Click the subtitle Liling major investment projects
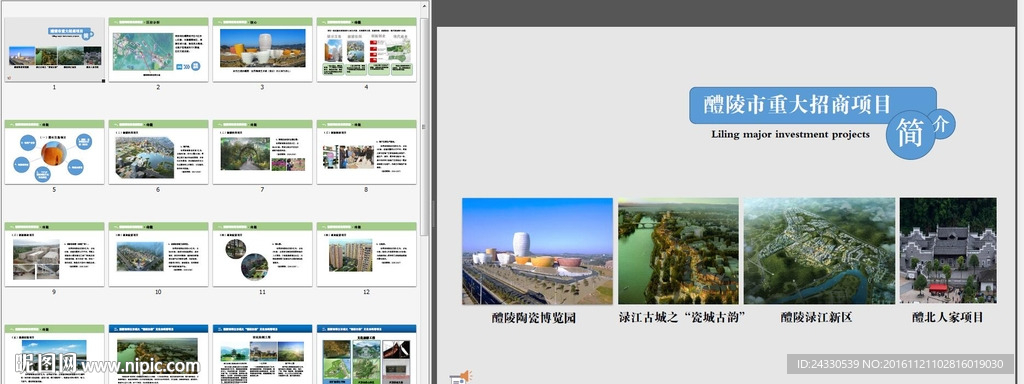This screenshot has width=1024, height=384. [x=790, y=135]
